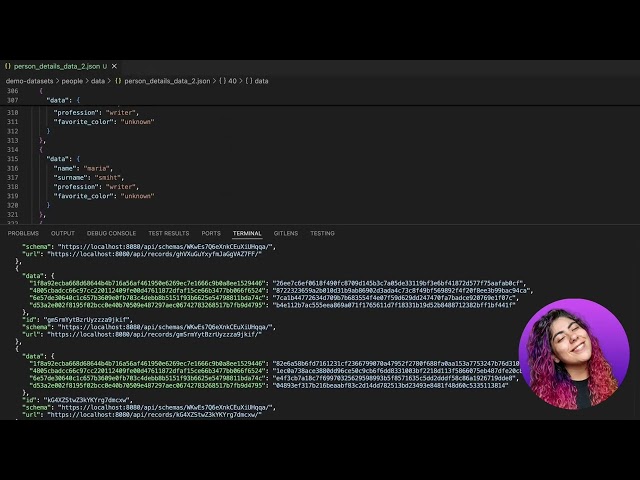Open the GITLENS panel tab
This screenshot has height=480, width=640.
coord(286,233)
